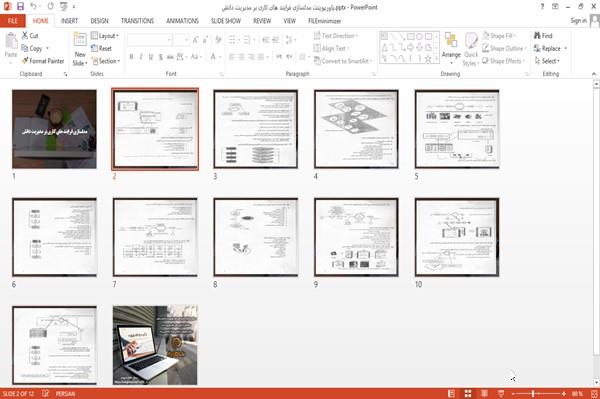Screen dimensions: 600x399
Task: Select the Format Painter tool
Action: 43,61
